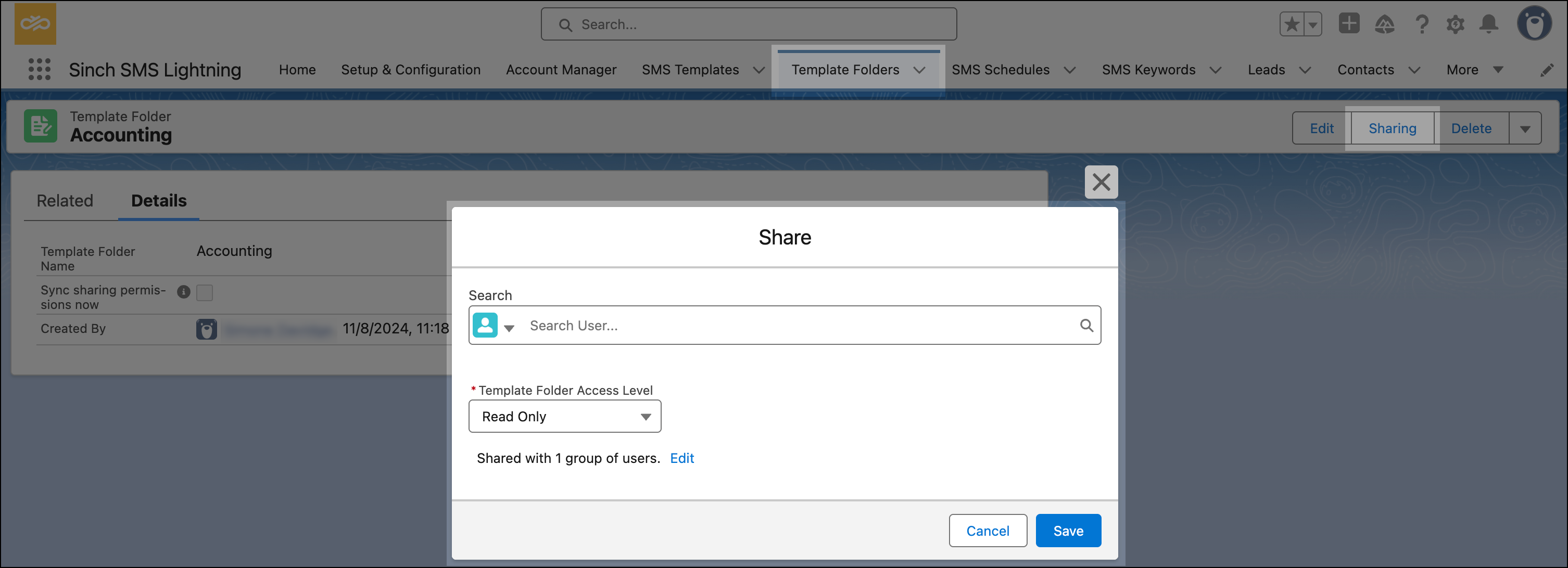This screenshot has width=1568, height=568.
Task: Expand the Leads tab menu chevron
Action: point(1305,70)
